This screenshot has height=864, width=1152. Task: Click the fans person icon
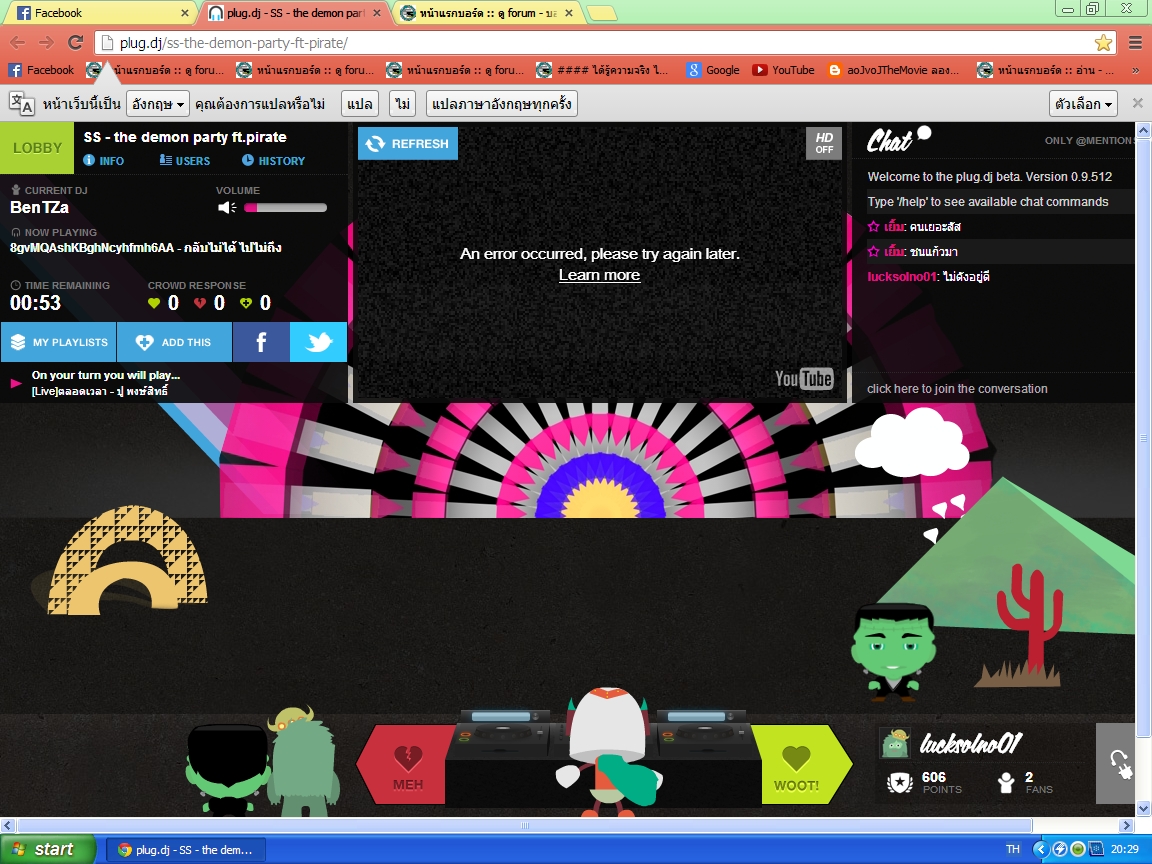(1007, 783)
